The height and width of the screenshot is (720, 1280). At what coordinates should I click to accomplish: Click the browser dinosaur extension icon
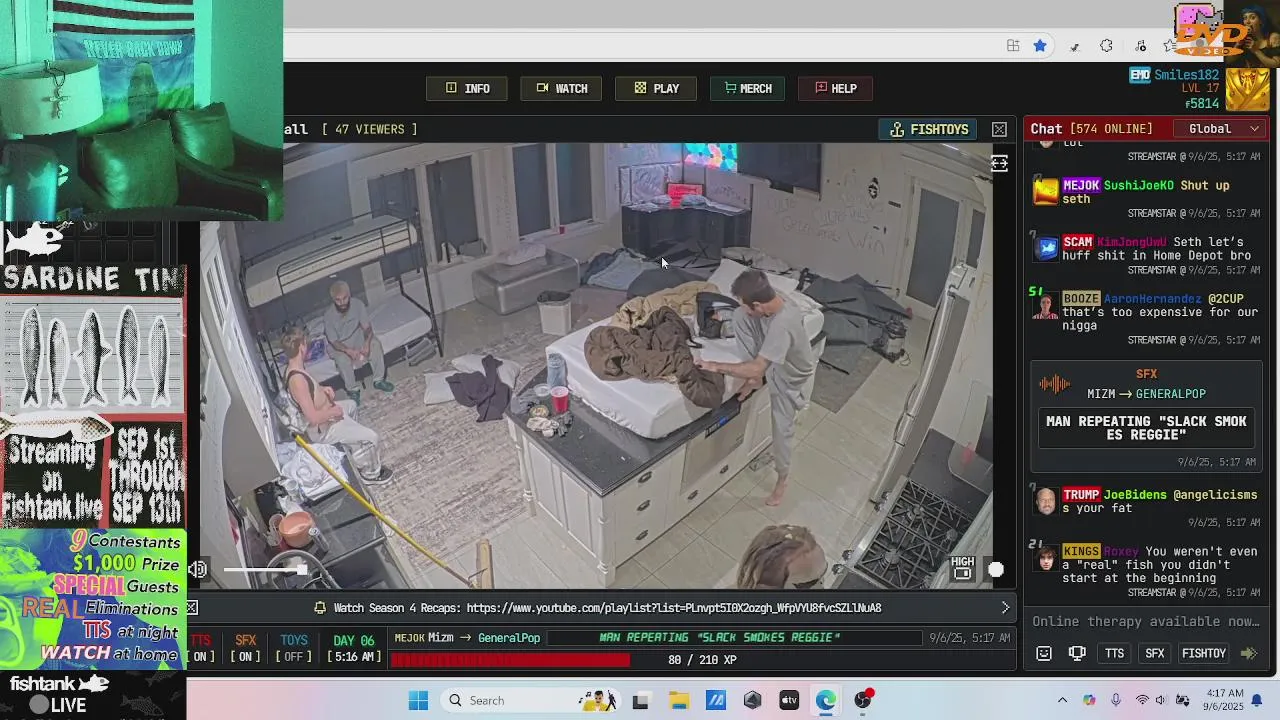(1075, 46)
